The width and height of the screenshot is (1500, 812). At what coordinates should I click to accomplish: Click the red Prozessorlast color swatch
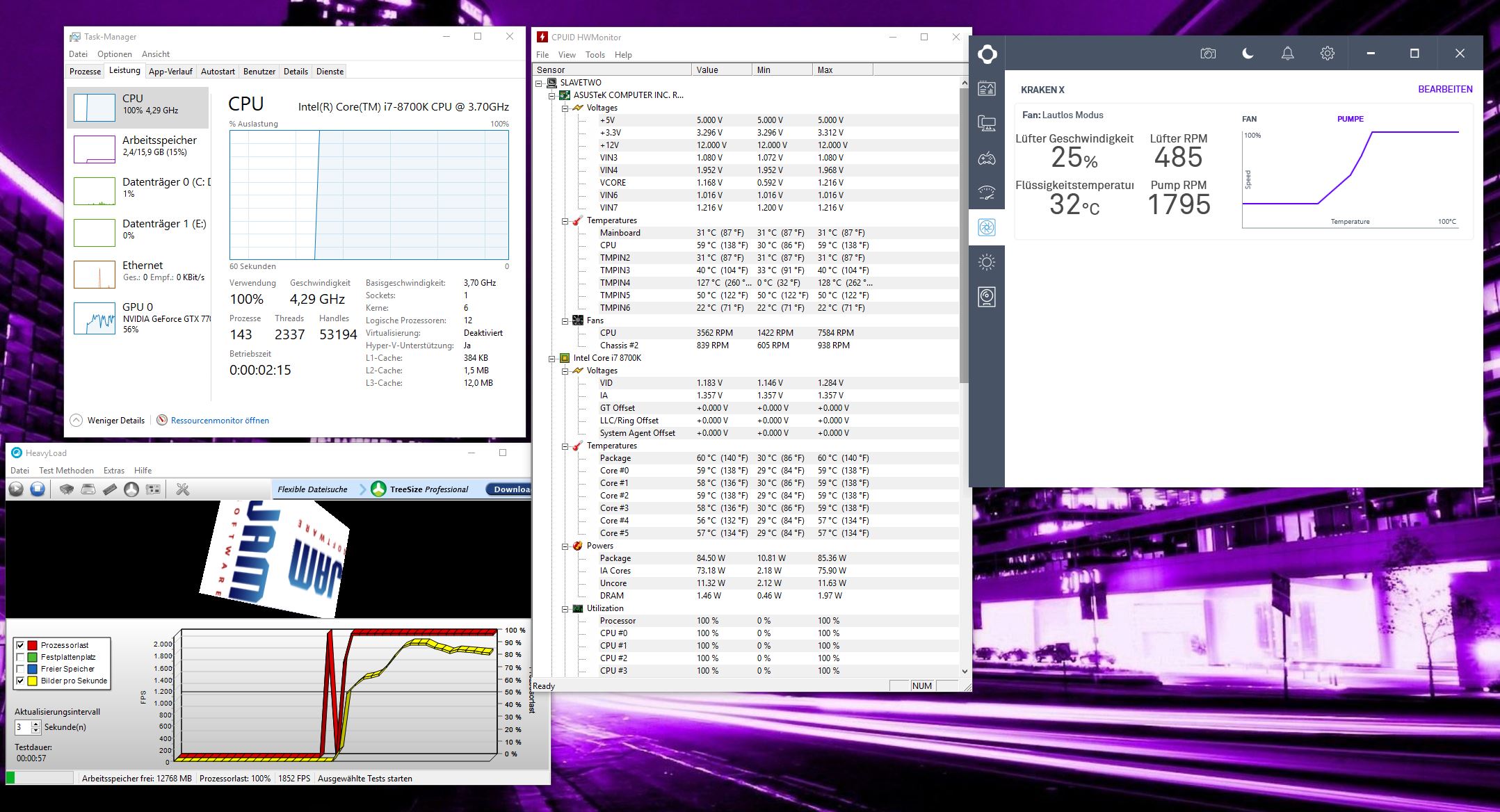click(x=32, y=645)
